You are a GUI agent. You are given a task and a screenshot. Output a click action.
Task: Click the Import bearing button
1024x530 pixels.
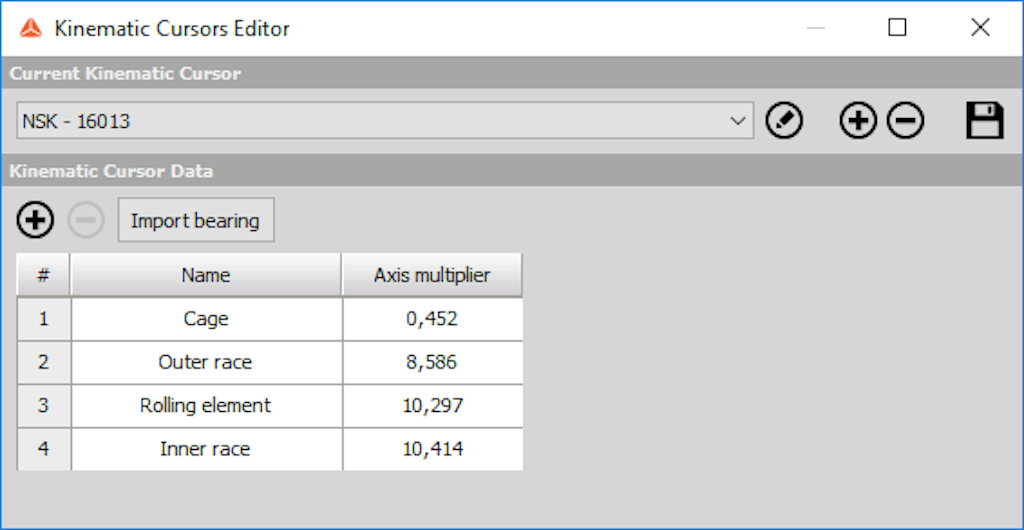tap(195, 221)
